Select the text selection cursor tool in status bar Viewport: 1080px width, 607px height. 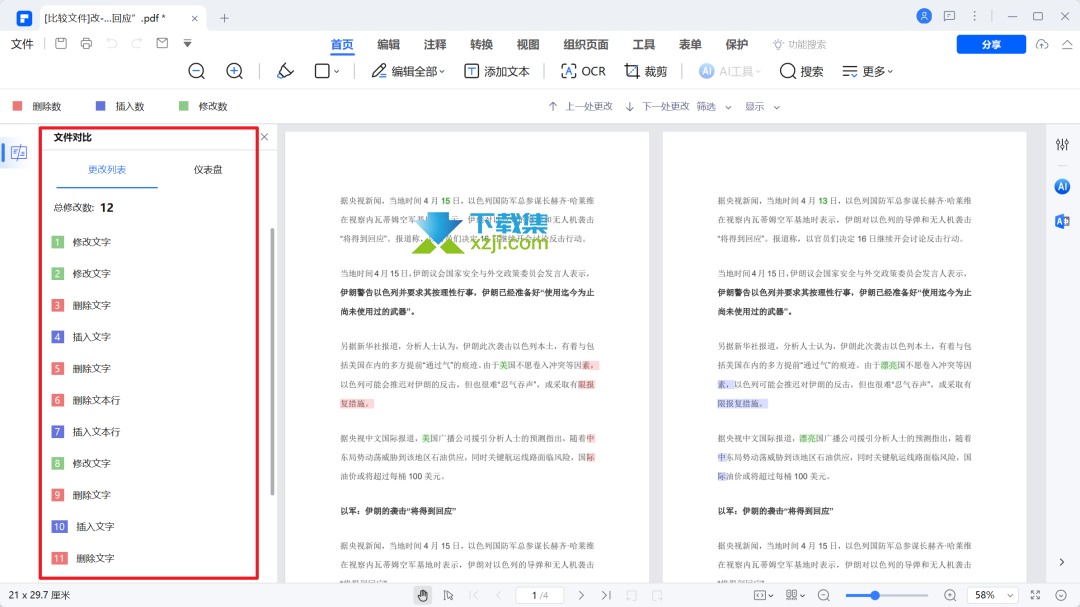pyautogui.click(x=448, y=595)
